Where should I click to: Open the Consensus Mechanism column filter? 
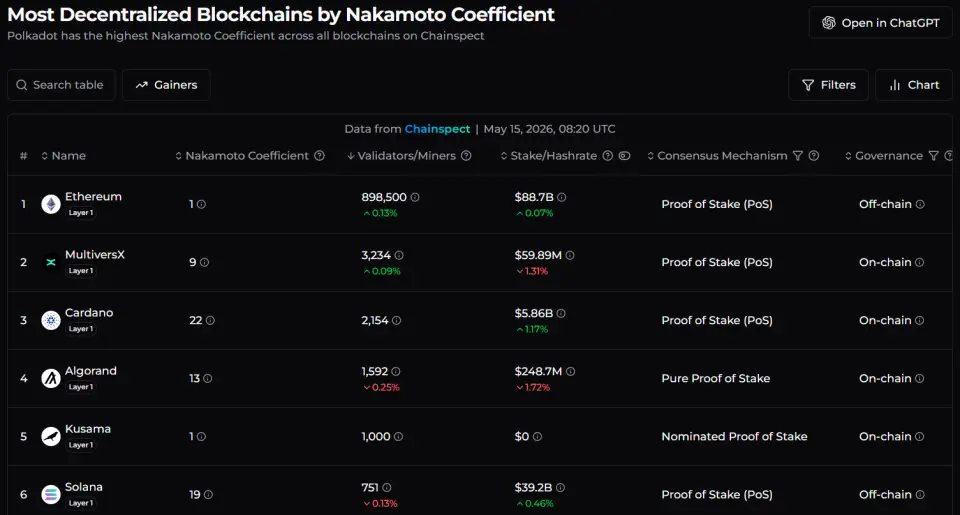(798, 156)
